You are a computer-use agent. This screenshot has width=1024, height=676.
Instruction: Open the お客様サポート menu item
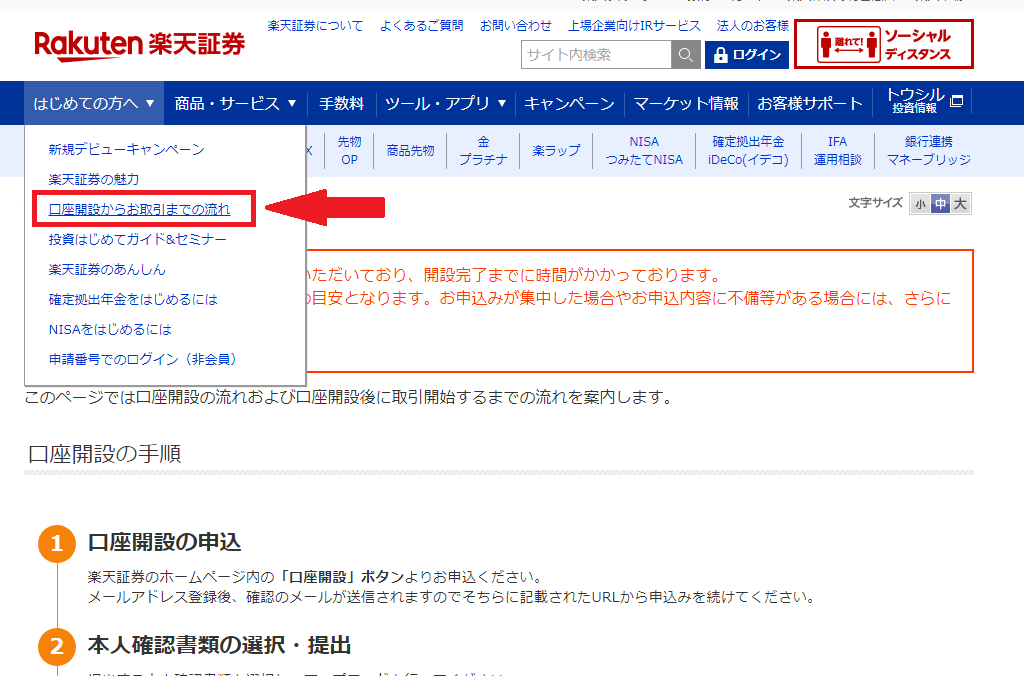pos(810,103)
